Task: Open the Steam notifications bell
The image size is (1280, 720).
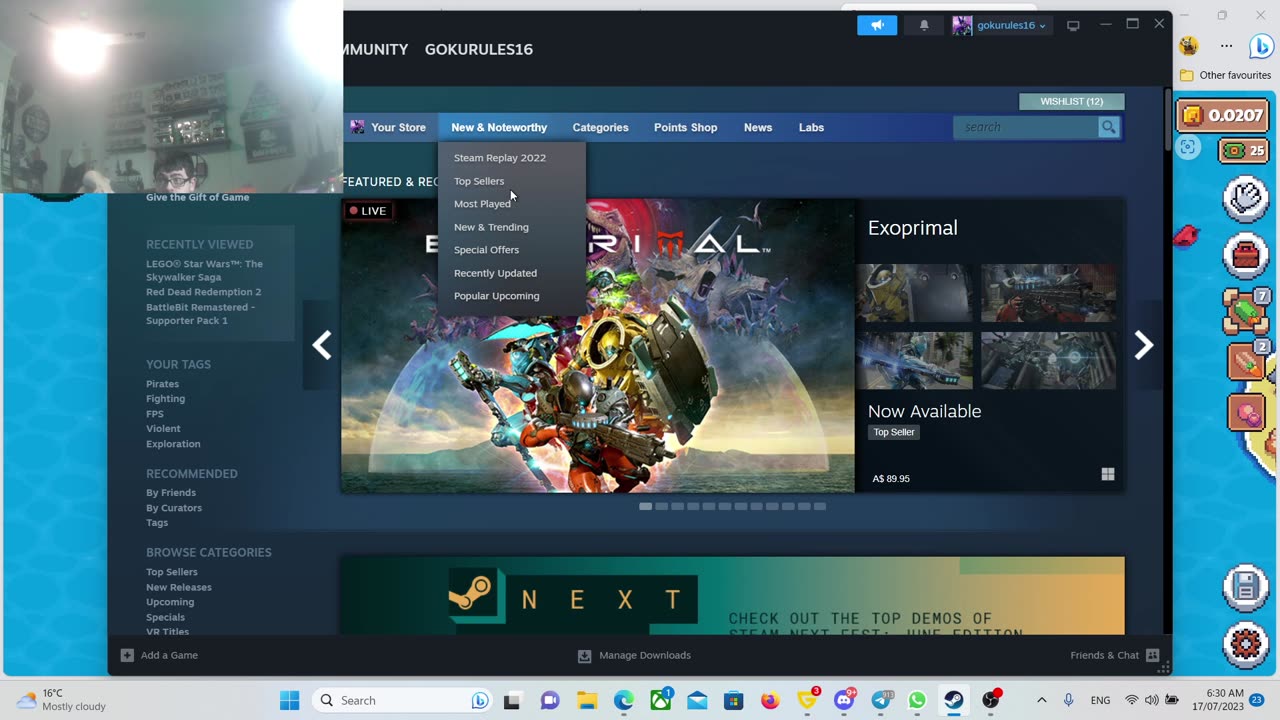Action: coord(924,25)
